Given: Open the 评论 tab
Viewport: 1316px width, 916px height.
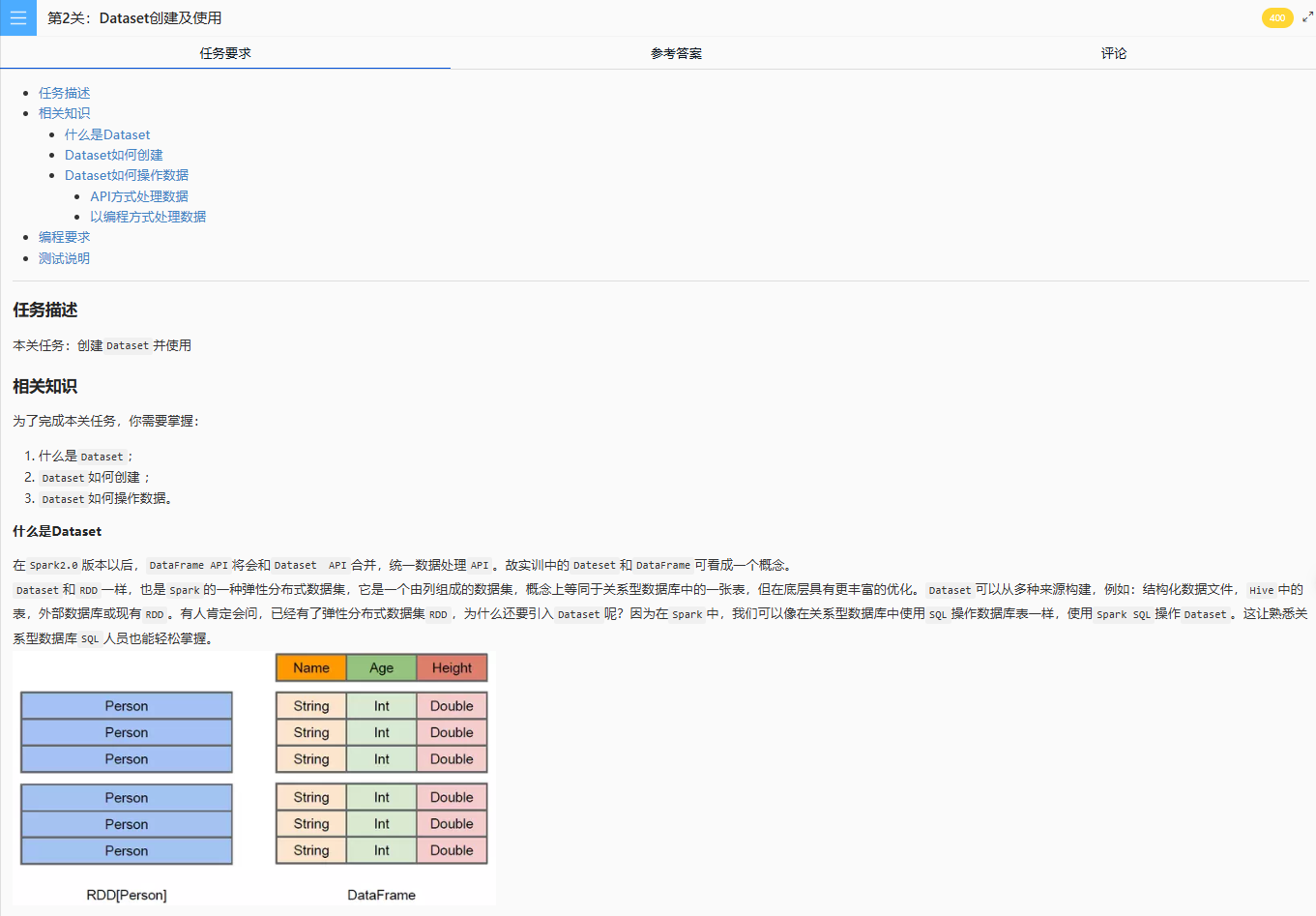Looking at the screenshot, I should [1113, 53].
